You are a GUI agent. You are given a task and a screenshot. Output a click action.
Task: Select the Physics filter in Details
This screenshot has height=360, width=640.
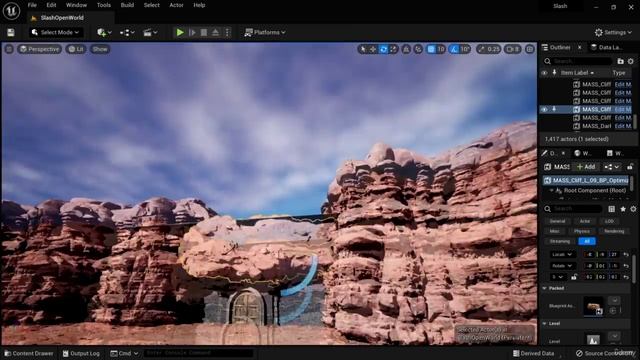pos(582,231)
